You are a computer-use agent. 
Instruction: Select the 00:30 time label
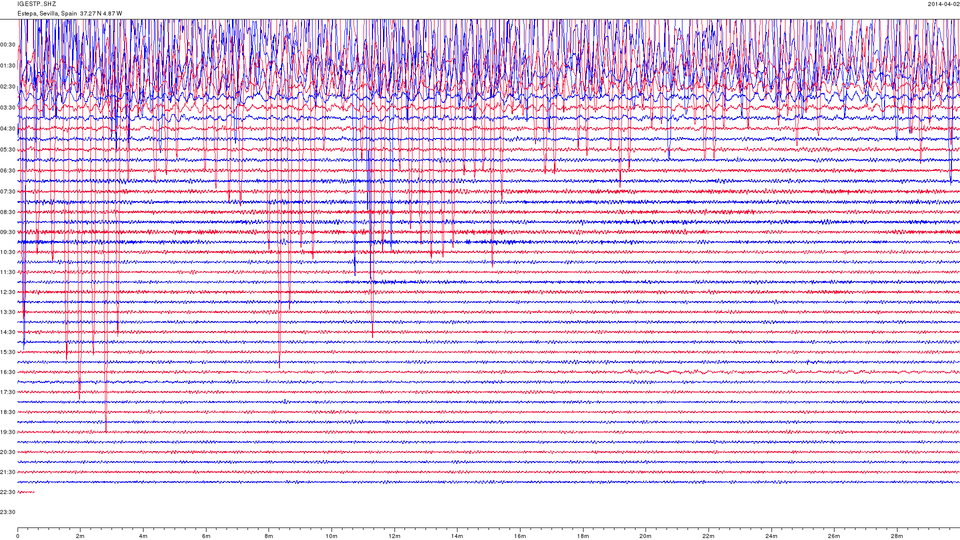click(8, 45)
